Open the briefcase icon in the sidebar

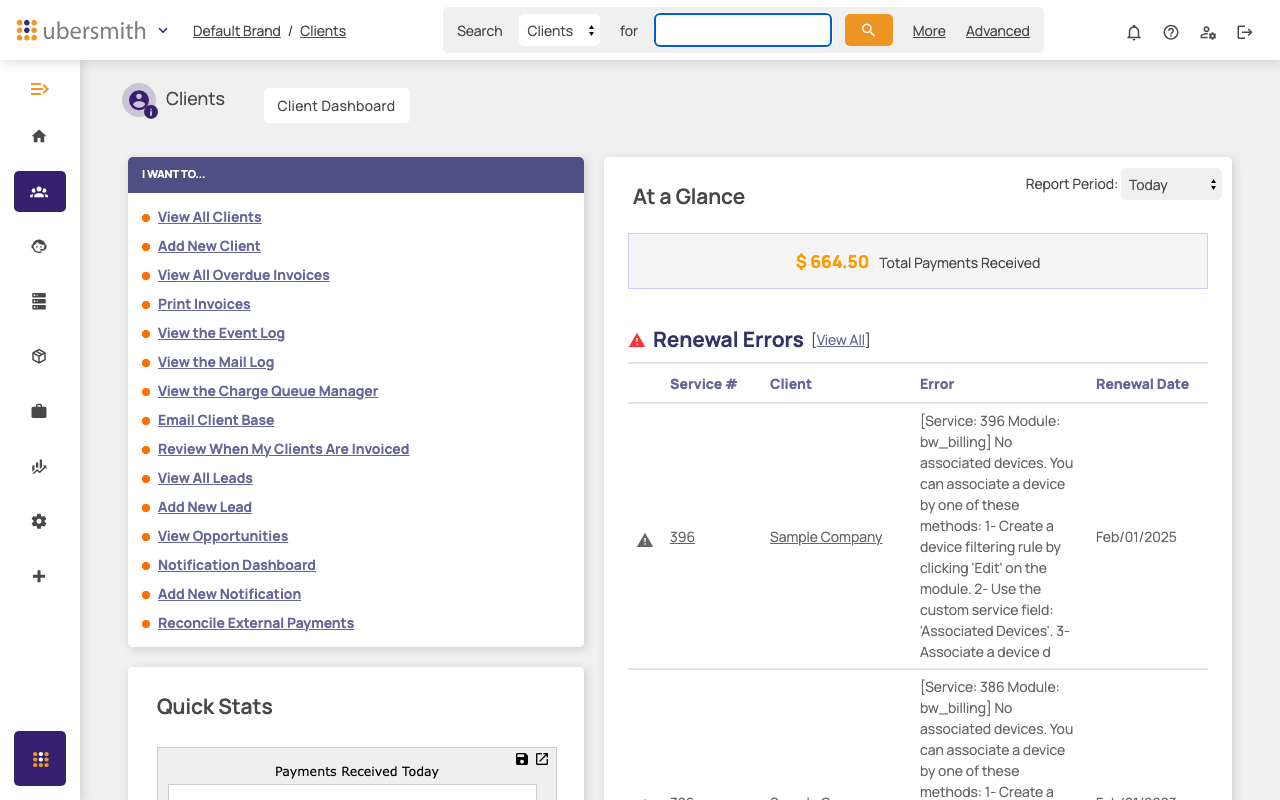(x=39, y=411)
